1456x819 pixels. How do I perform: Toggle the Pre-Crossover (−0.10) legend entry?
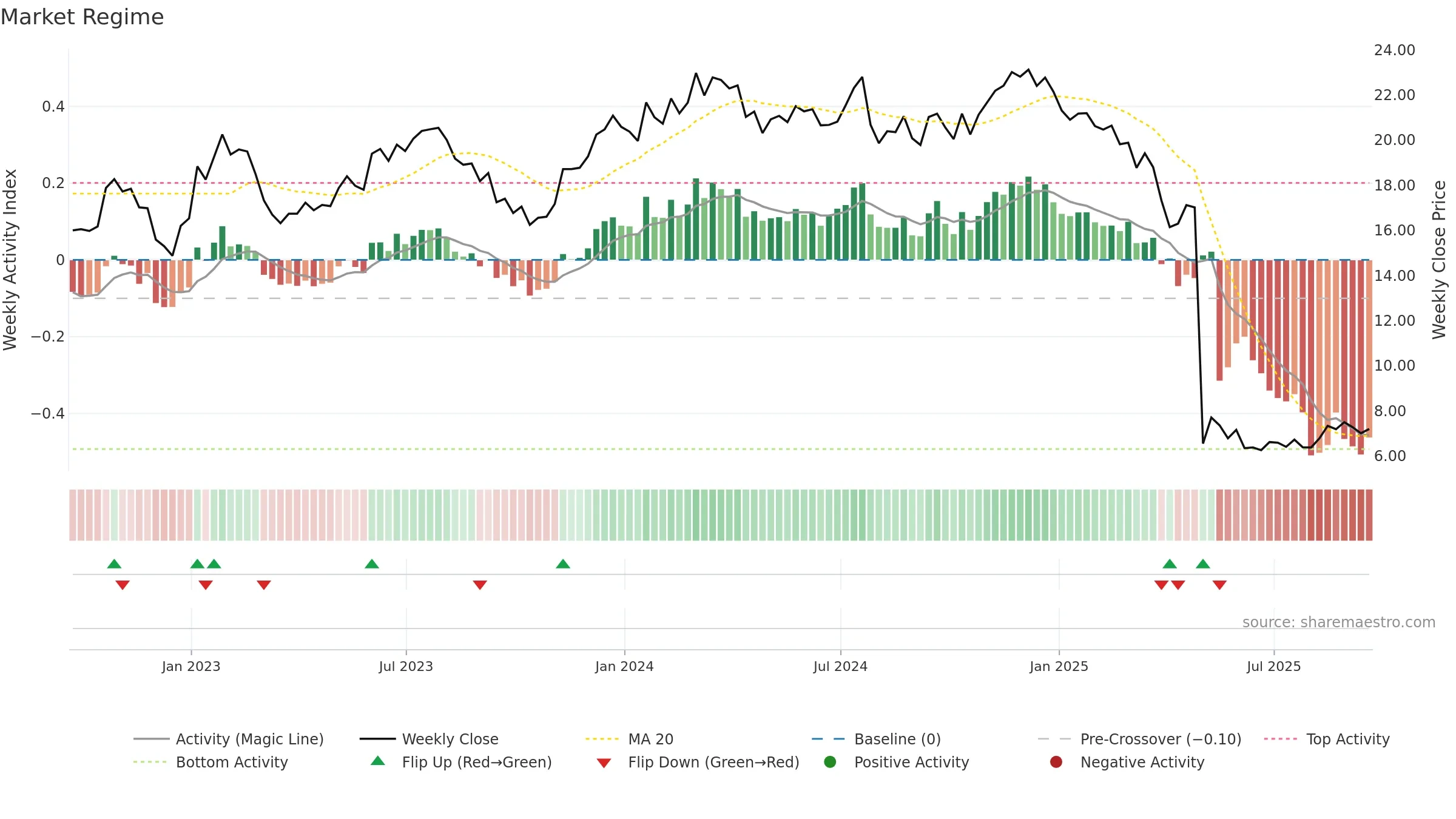click(x=1139, y=739)
